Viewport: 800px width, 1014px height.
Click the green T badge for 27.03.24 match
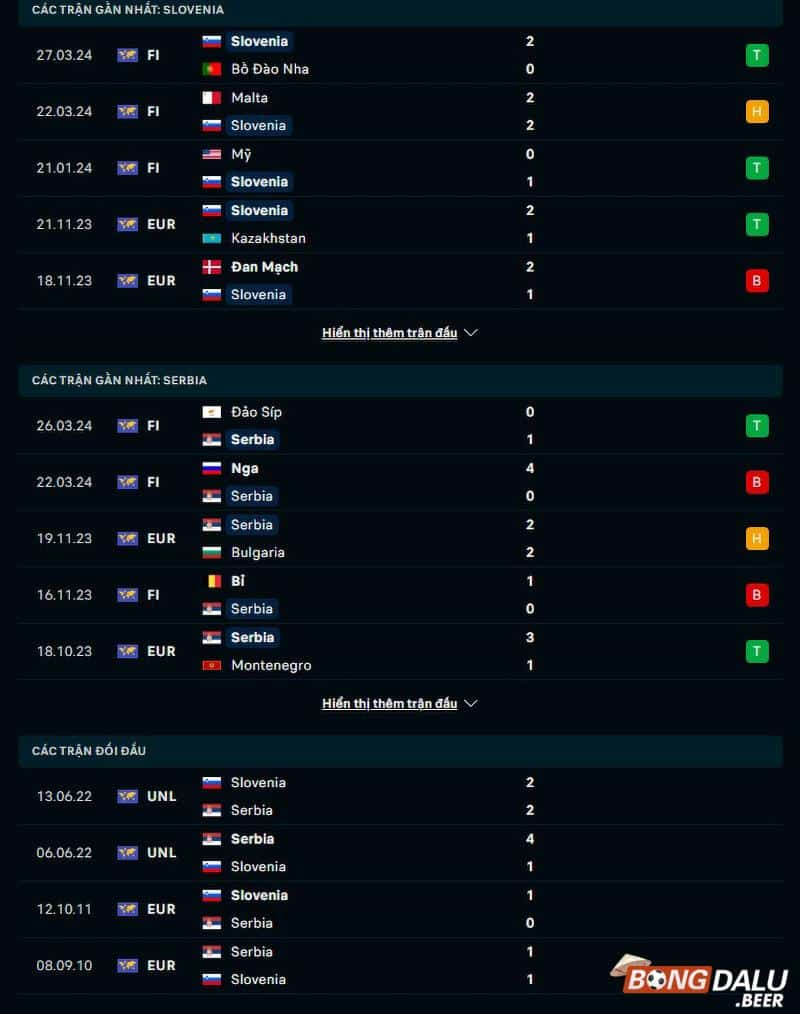[757, 55]
